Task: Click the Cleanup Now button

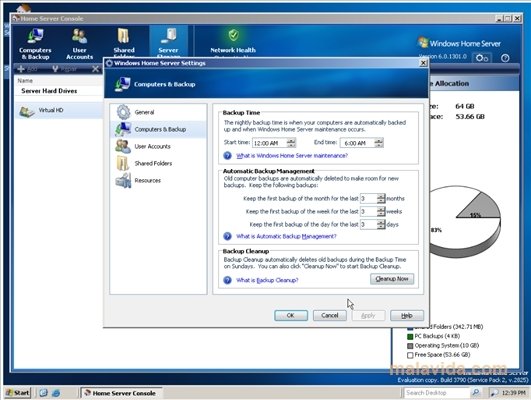Action: click(392, 279)
